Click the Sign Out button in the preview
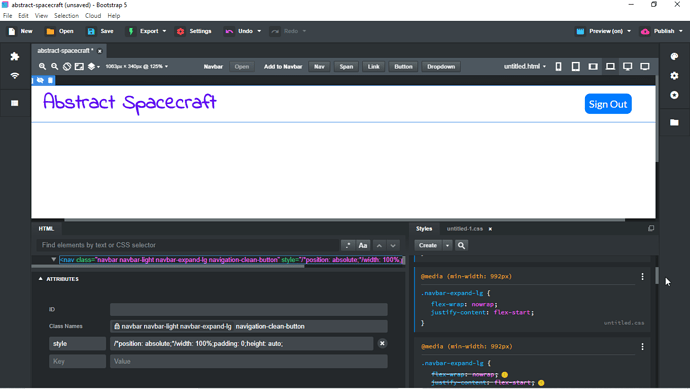690x389 pixels. pos(608,104)
